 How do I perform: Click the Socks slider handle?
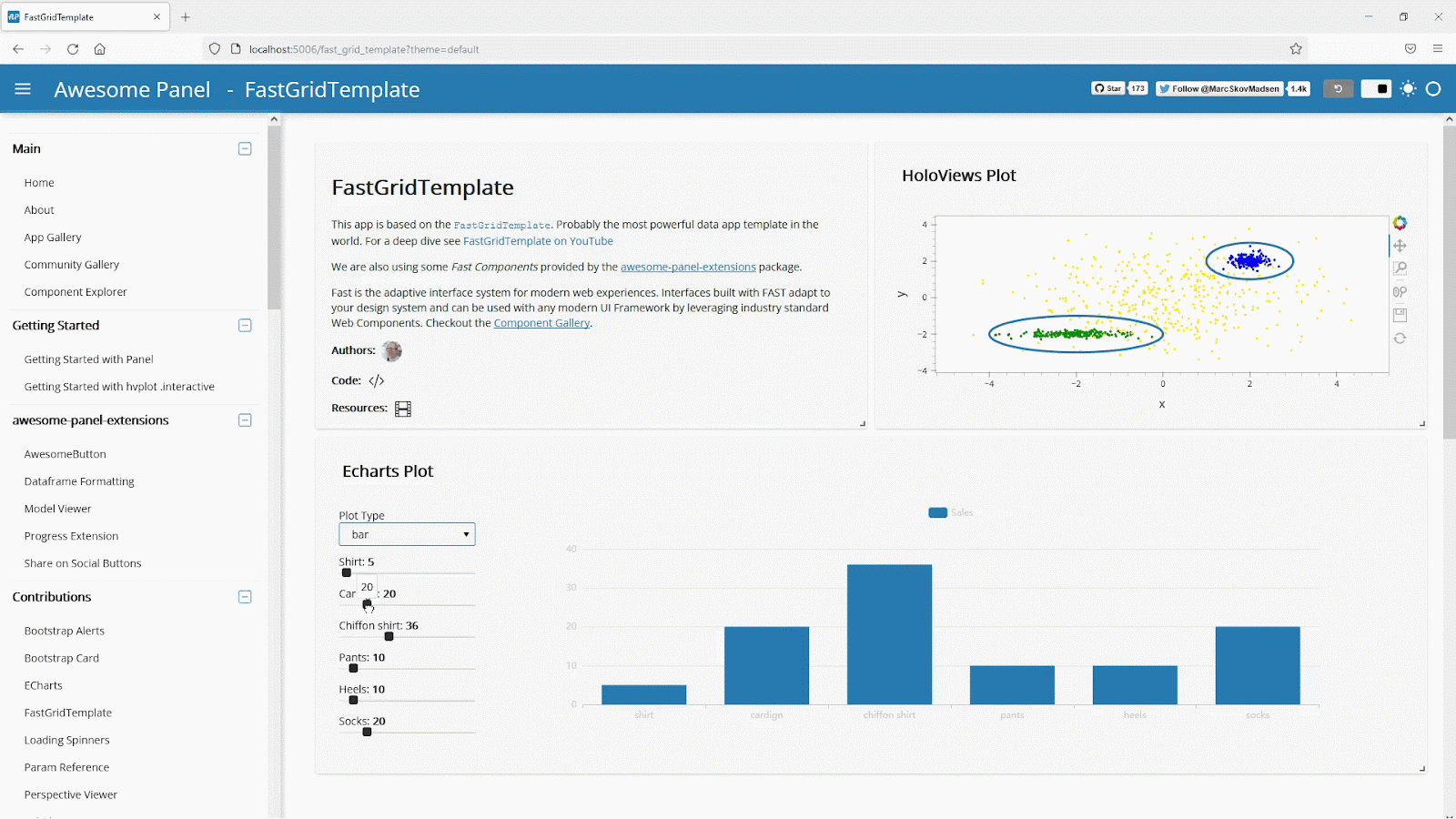point(367,733)
